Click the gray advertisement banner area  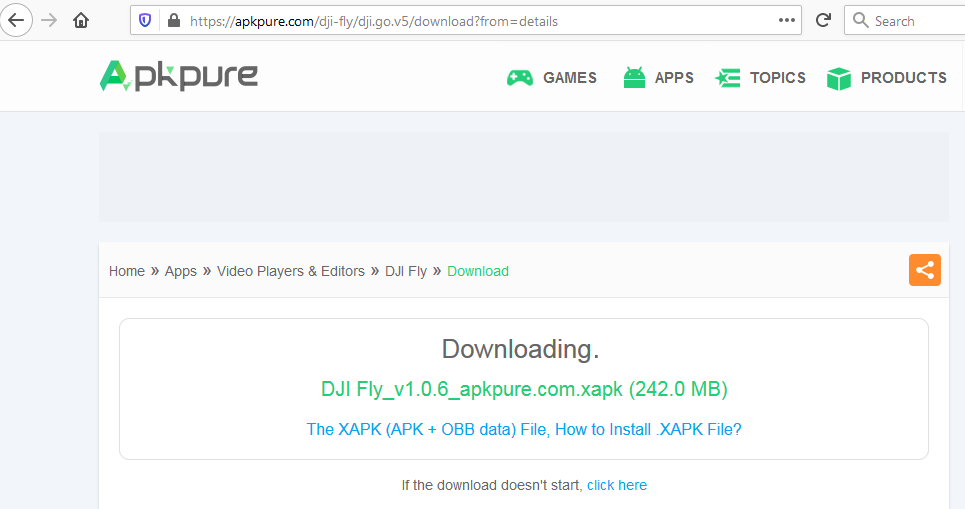click(x=524, y=177)
